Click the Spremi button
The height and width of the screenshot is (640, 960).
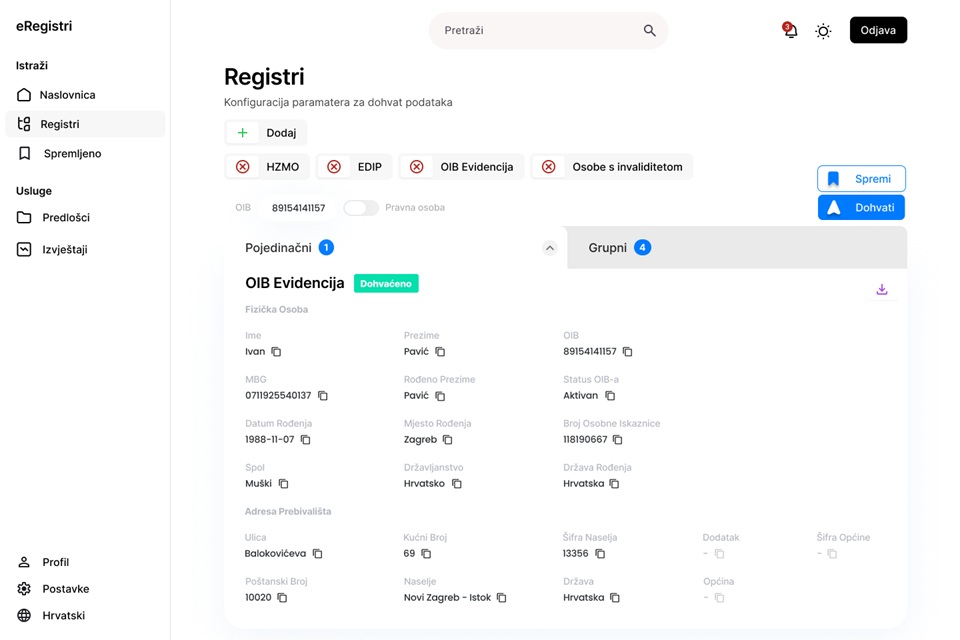[861, 179]
